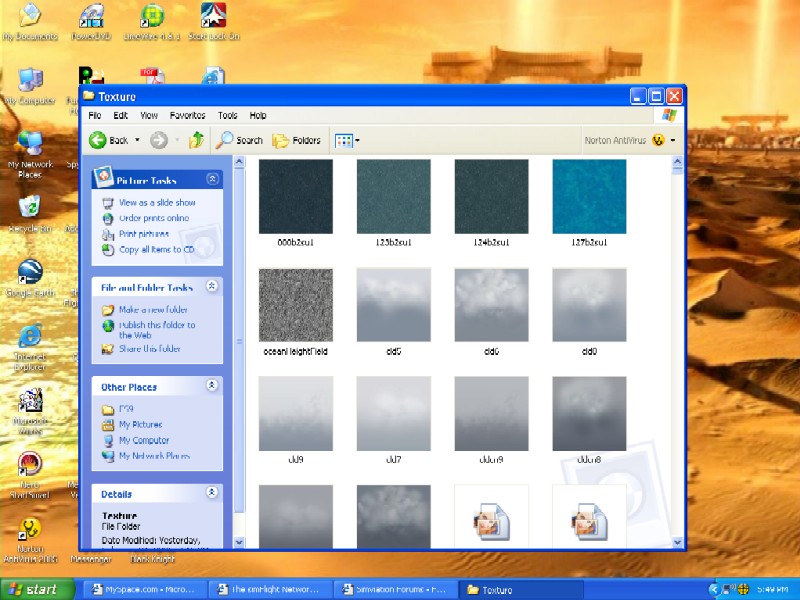Go back using the green Back arrow
Image resolution: width=800 pixels, height=600 pixels.
(x=97, y=140)
